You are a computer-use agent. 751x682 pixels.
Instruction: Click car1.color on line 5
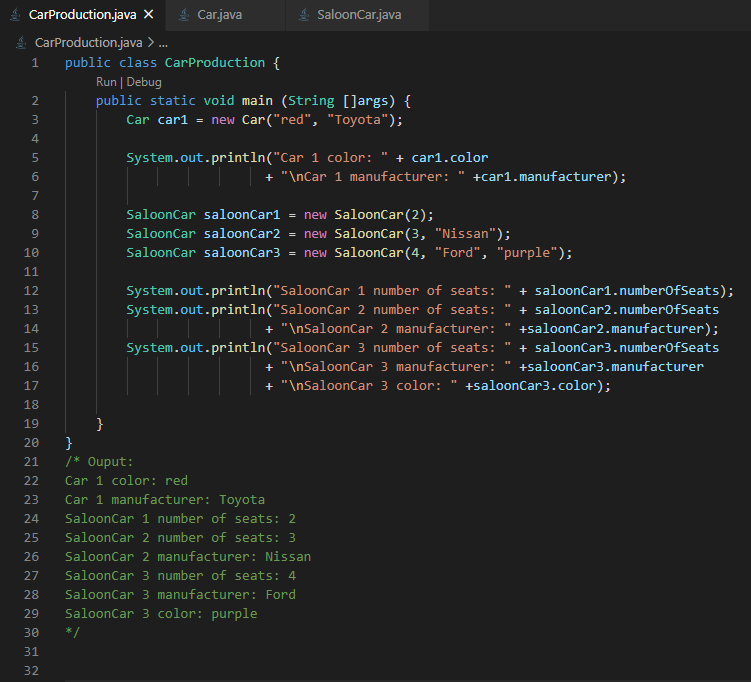tap(450, 158)
